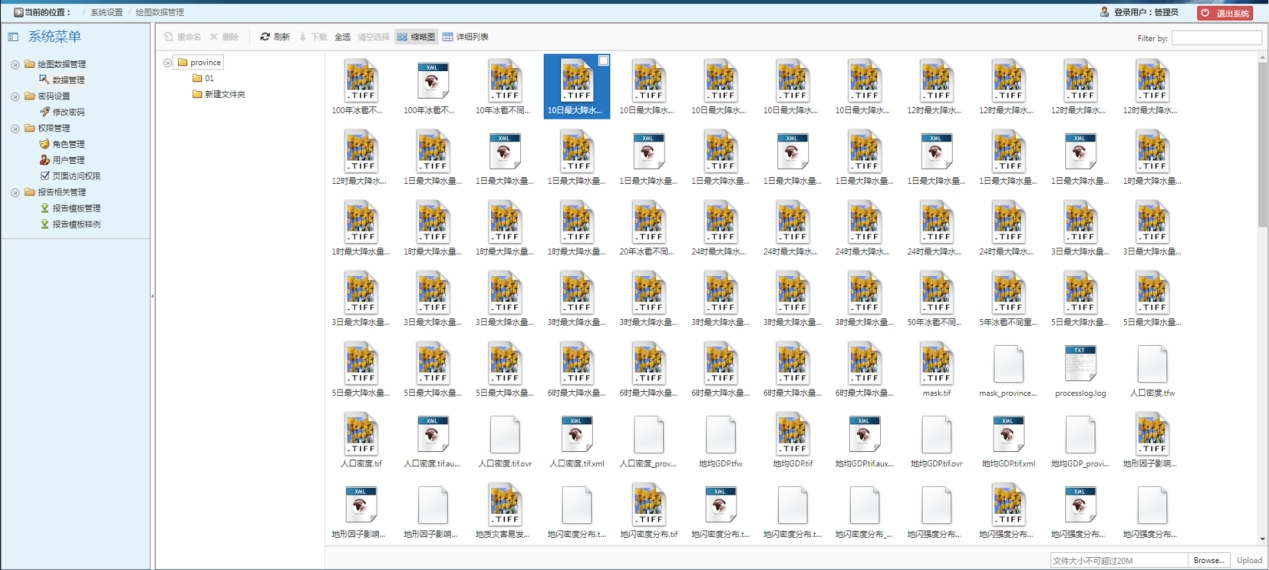Image resolution: width=1269 pixels, height=570 pixels.
Task: Collapse the 绘图数据管理 menu group
Action: [15, 64]
